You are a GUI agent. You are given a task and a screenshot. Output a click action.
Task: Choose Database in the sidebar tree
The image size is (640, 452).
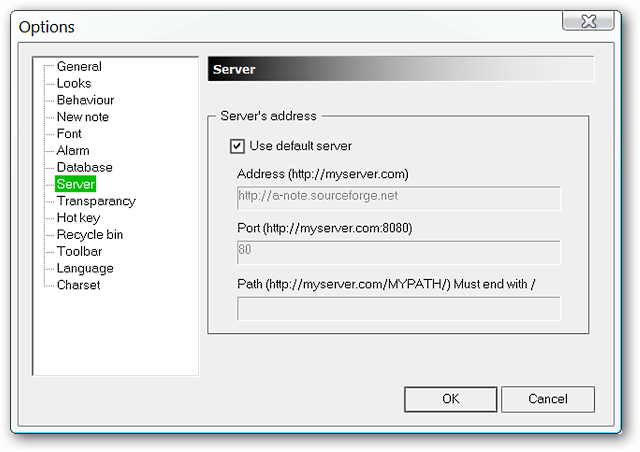(x=84, y=167)
